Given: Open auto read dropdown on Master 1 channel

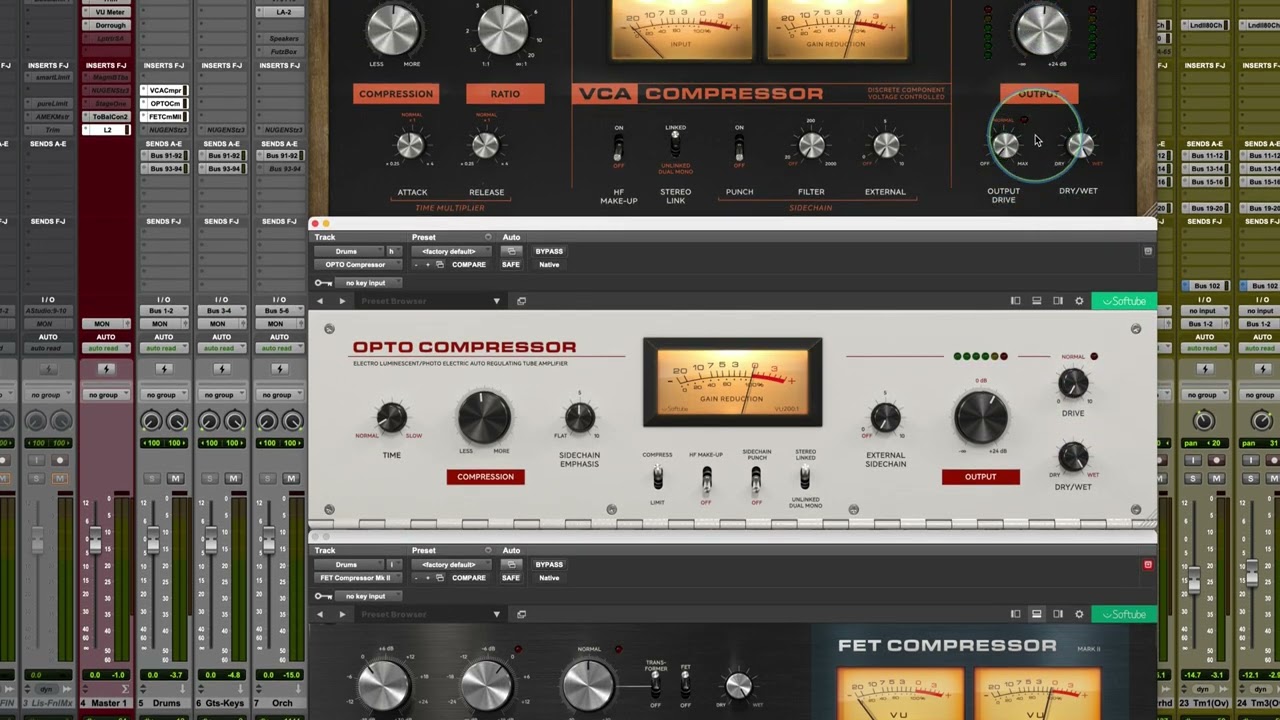Looking at the screenshot, I should pyautogui.click(x=106, y=348).
